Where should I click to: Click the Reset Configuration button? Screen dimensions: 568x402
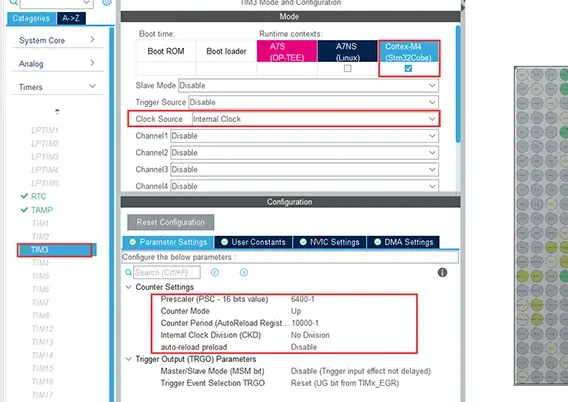pyautogui.click(x=171, y=222)
